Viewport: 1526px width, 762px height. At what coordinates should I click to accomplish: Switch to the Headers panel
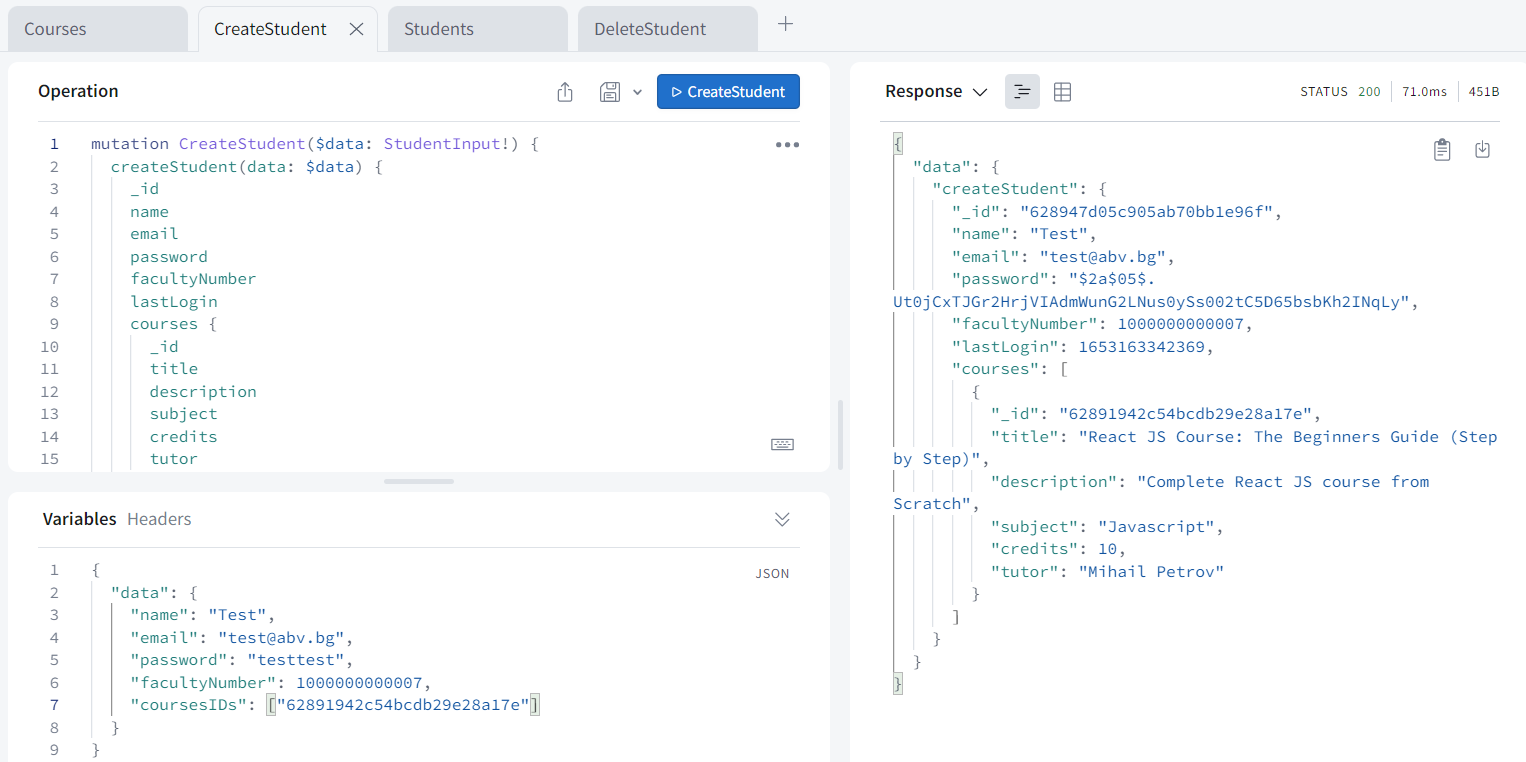(159, 519)
